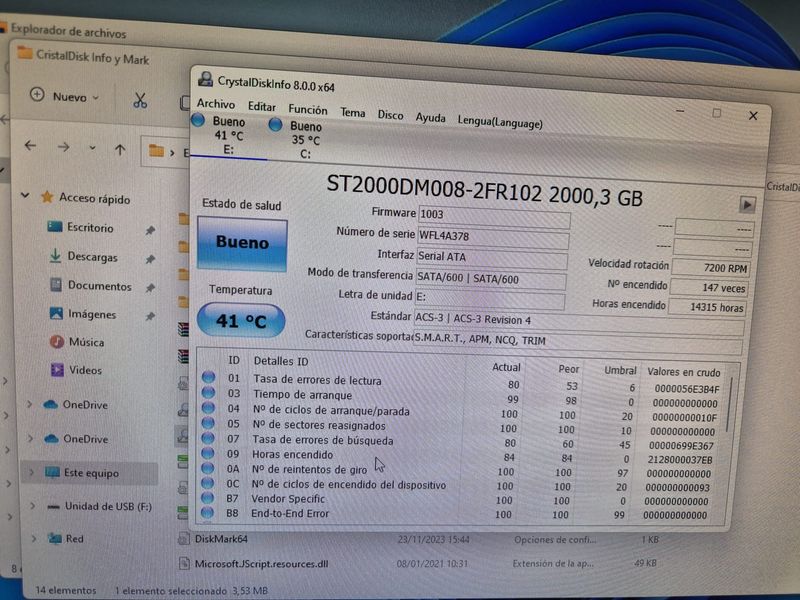
Task: Select the Tasa de errores de búsqueda row text
Action: tap(322, 440)
